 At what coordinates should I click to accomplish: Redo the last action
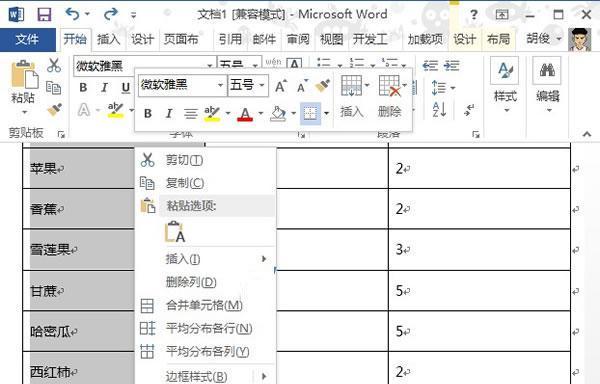pos(111,14)
